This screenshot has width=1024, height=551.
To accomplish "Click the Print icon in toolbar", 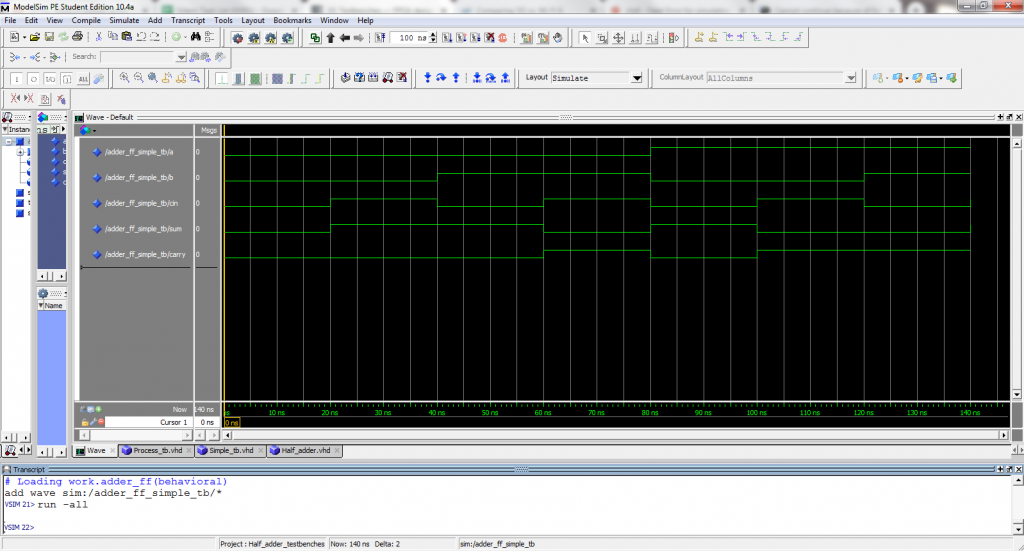I will 78,38.
